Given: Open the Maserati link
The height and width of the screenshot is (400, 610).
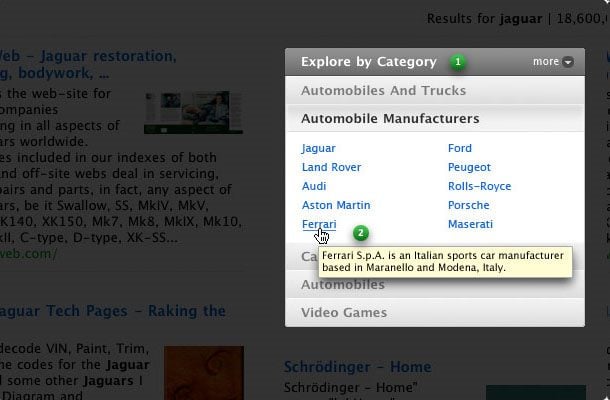Looking at the screenshot, I should coord(470,224).
